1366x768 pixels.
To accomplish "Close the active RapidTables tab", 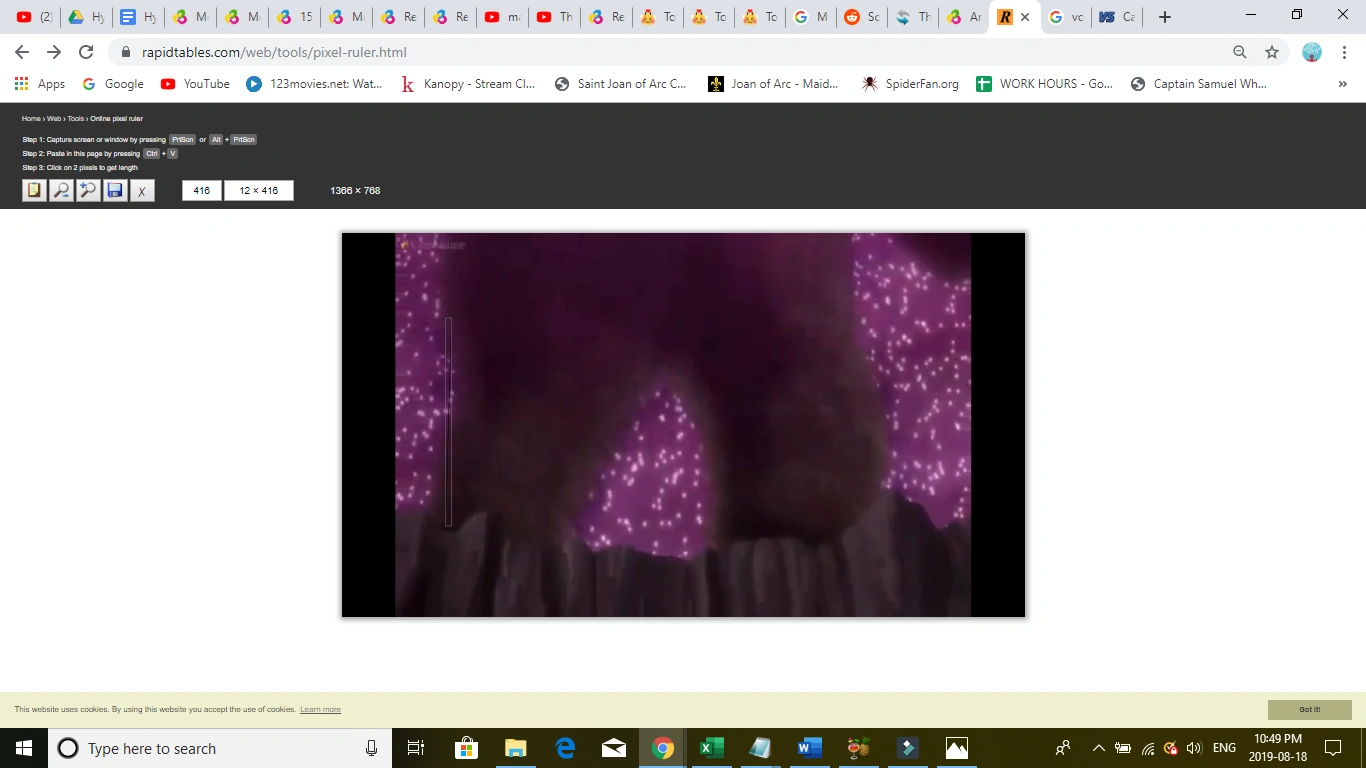I will 1025,17.
